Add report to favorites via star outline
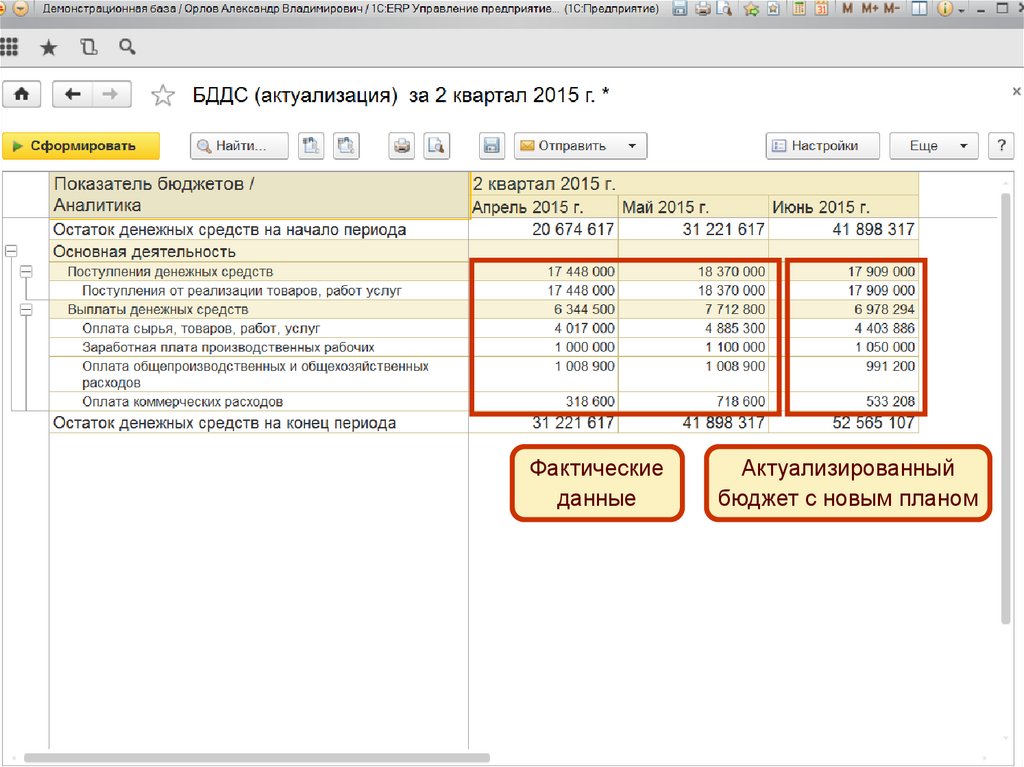1024x767 pixels. pyautogui.click(x=162, y=95)
